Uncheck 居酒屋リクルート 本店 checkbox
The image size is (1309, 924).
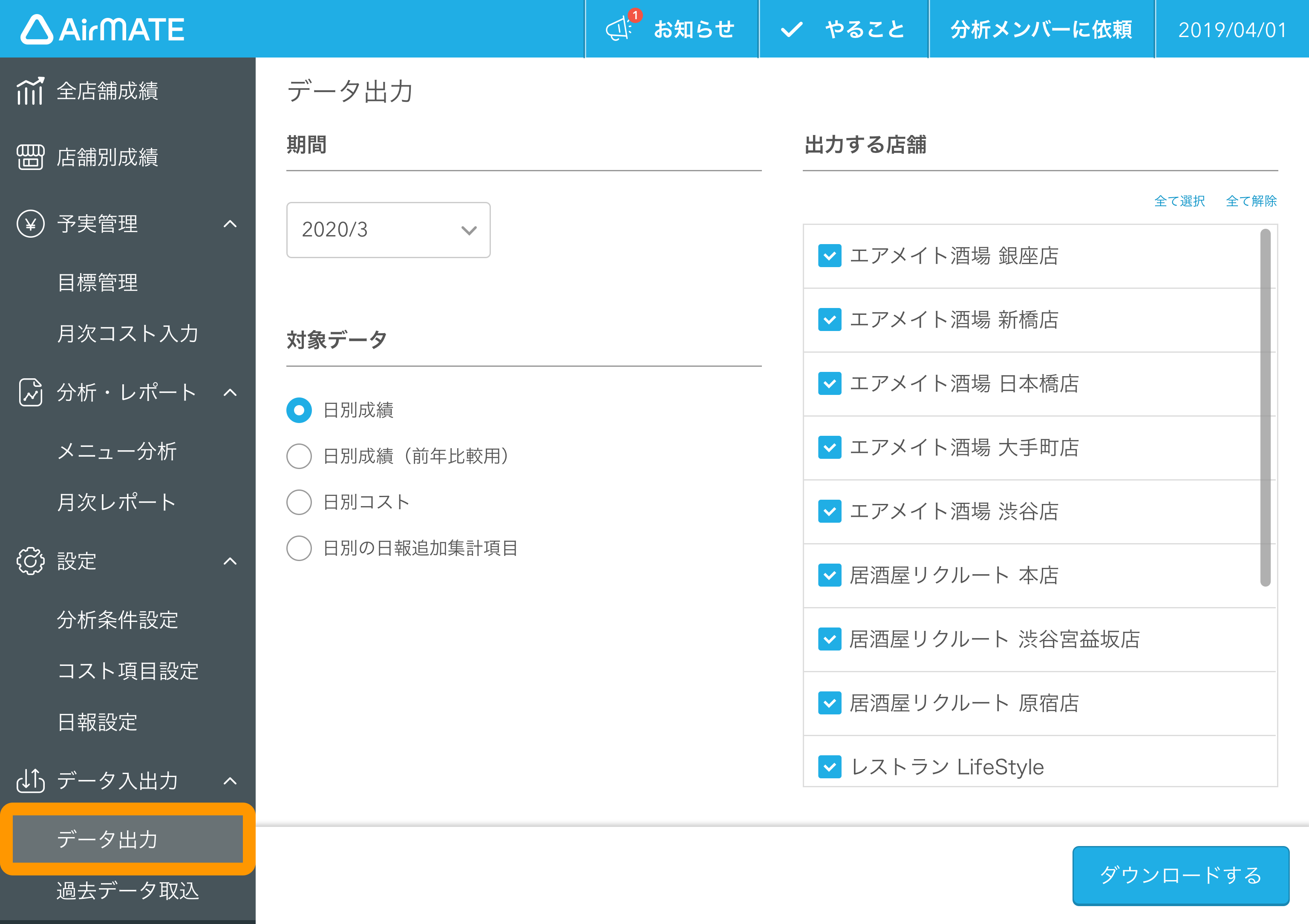coord(830,575)
